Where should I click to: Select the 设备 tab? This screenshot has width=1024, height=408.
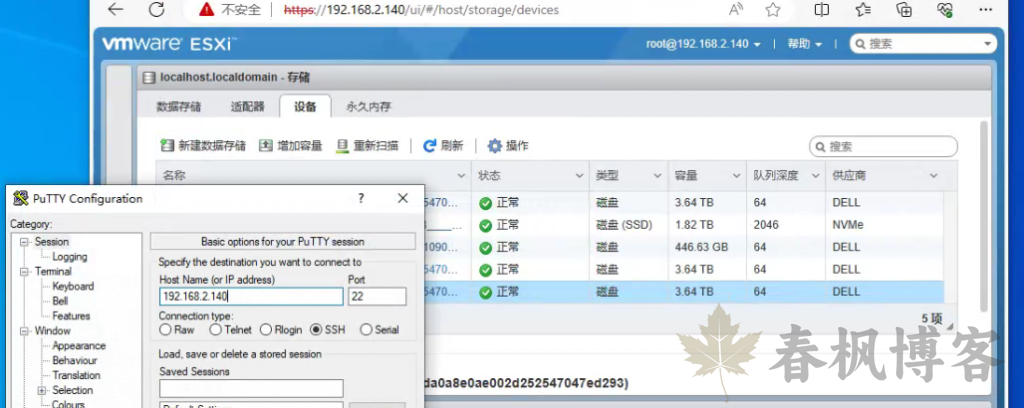pyautogui.click(x=305, y=107)
